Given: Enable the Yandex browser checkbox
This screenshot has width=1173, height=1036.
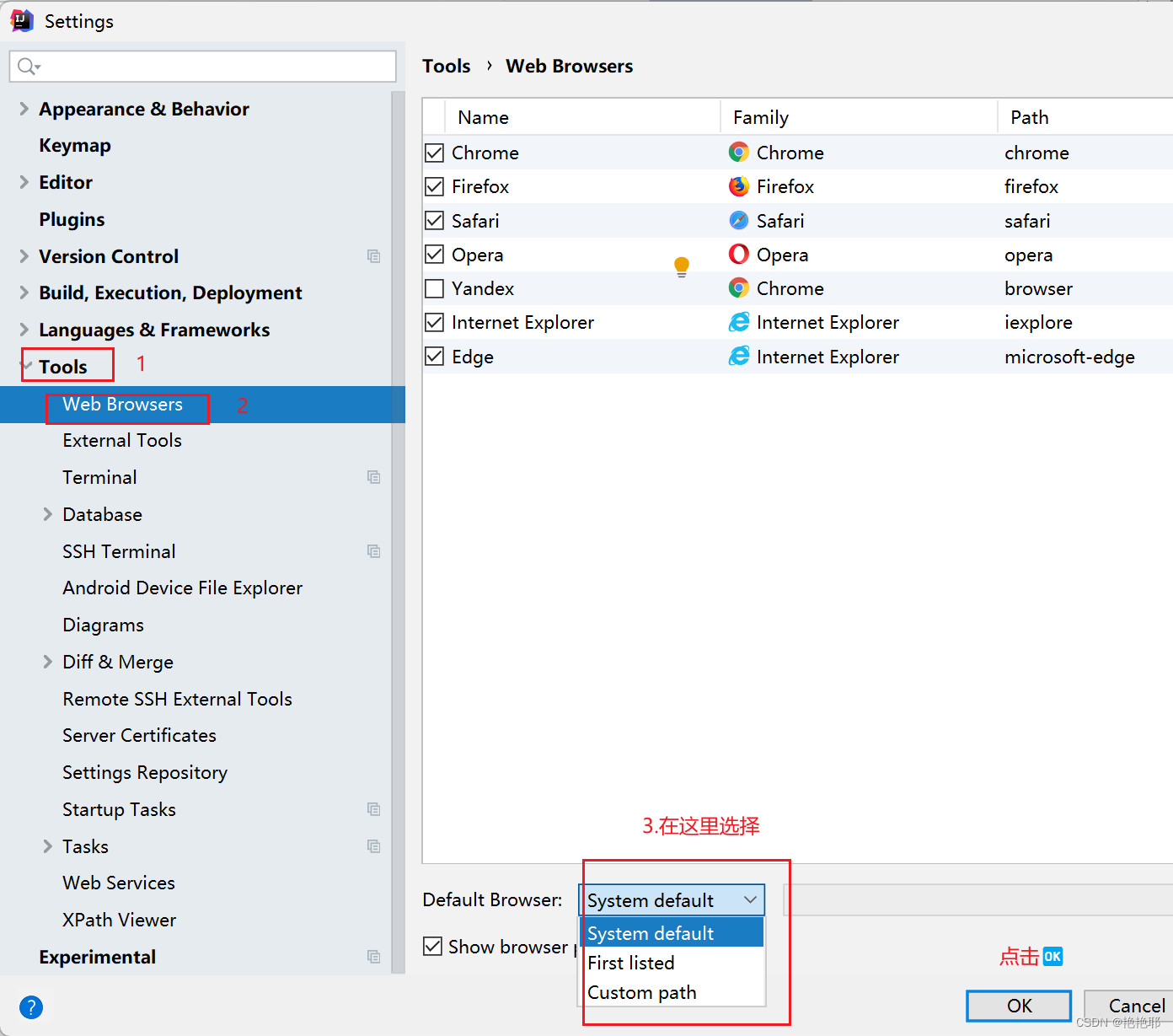Looking at the screenshot, I should point(434,288).
